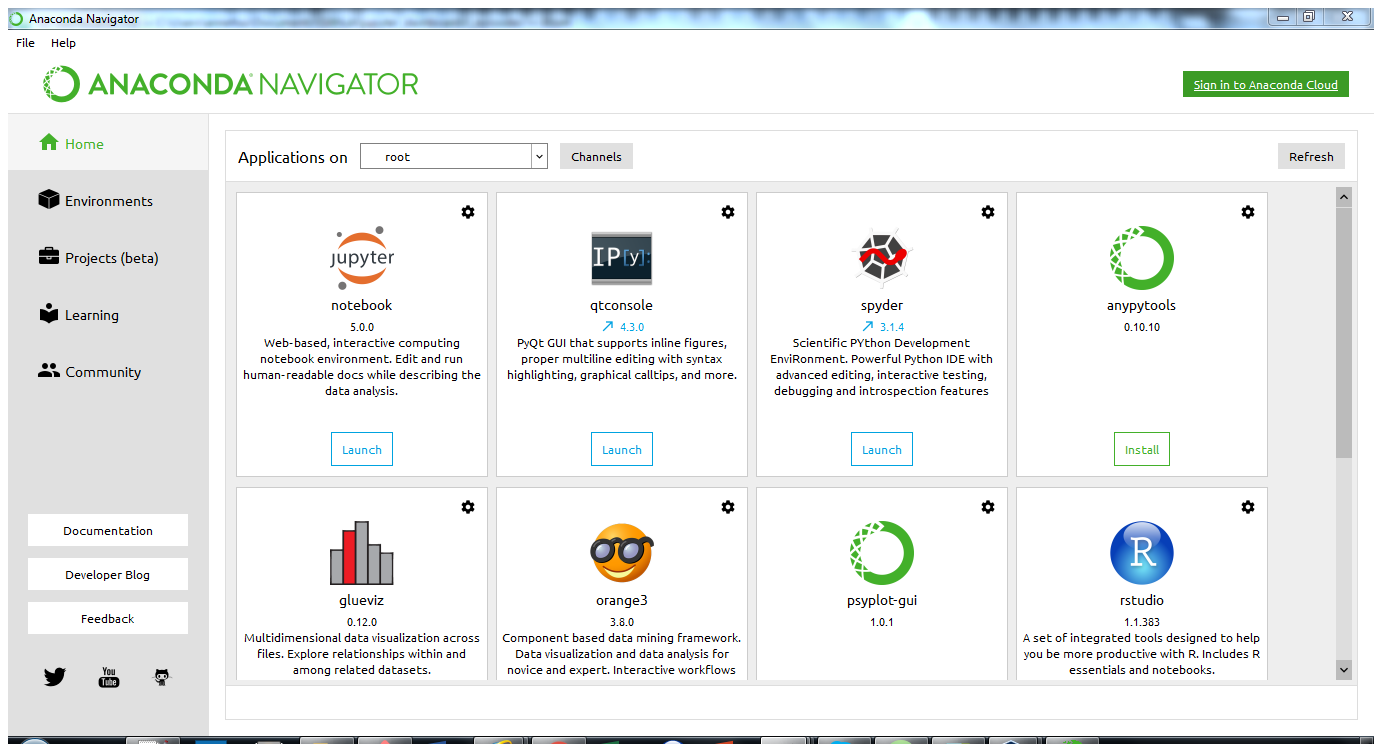Open the Jupyter notebook gear settings icon
Screen dimensions: 1382x744
pos(468,212)
